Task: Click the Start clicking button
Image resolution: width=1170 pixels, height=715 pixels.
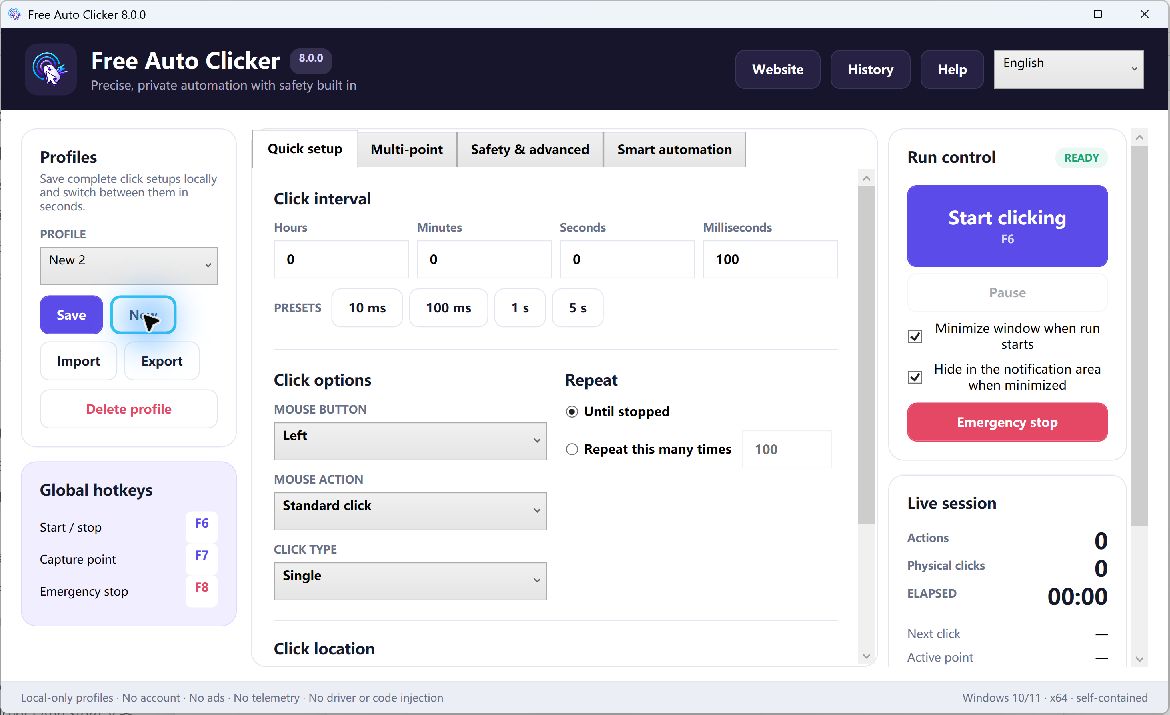Action: click(1007, 226)
